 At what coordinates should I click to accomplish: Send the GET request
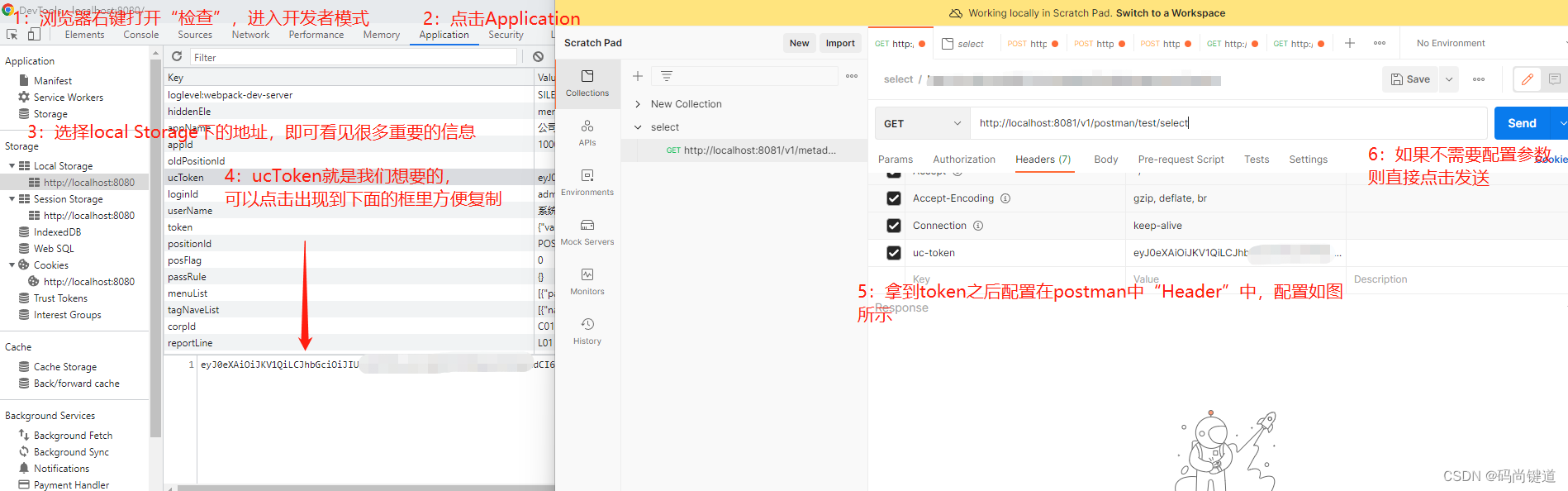(1522, 123)
